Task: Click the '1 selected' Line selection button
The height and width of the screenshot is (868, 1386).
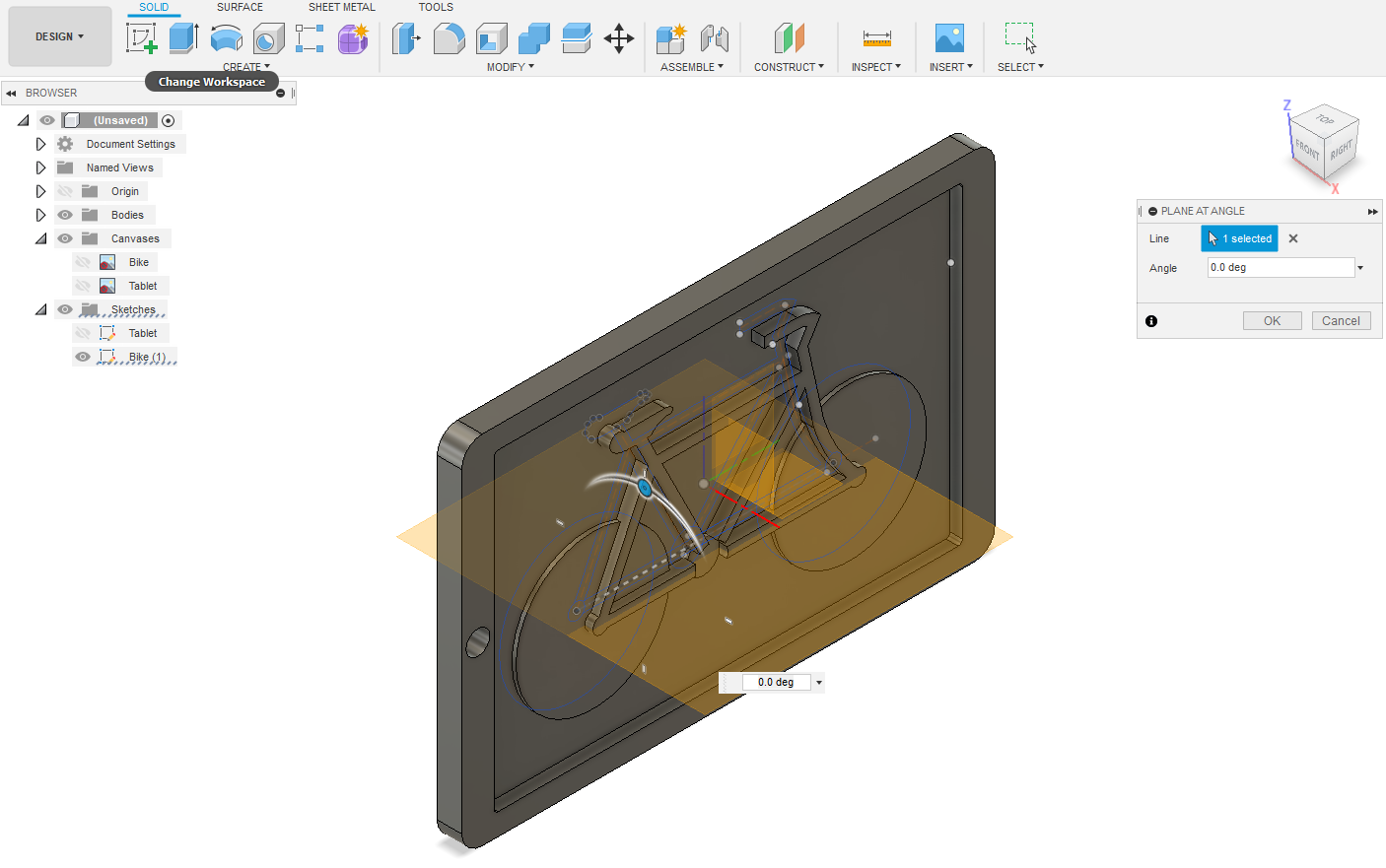Action: 1239,238
